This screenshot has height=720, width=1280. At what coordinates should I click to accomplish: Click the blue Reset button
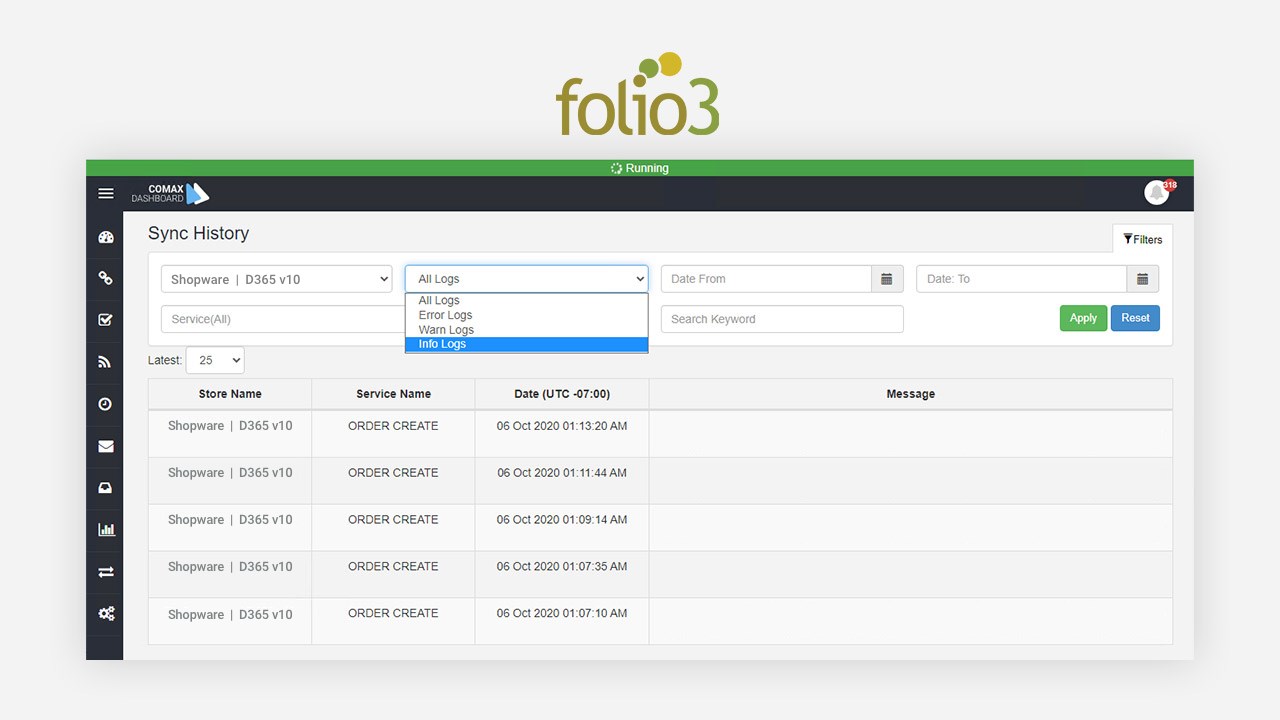pyautogui.click(x=1135, y=318)
